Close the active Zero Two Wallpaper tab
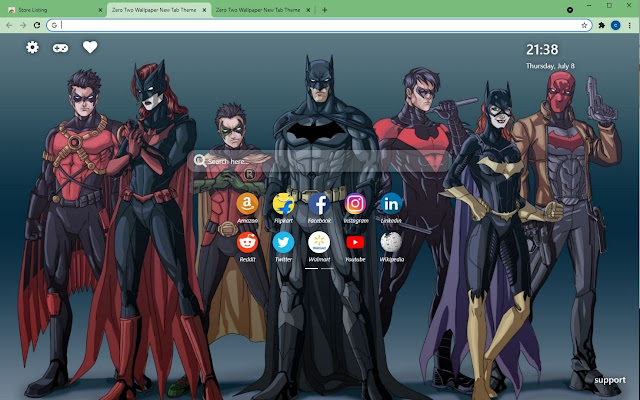The height and width of the screenshot is (400, 640). 204,10
